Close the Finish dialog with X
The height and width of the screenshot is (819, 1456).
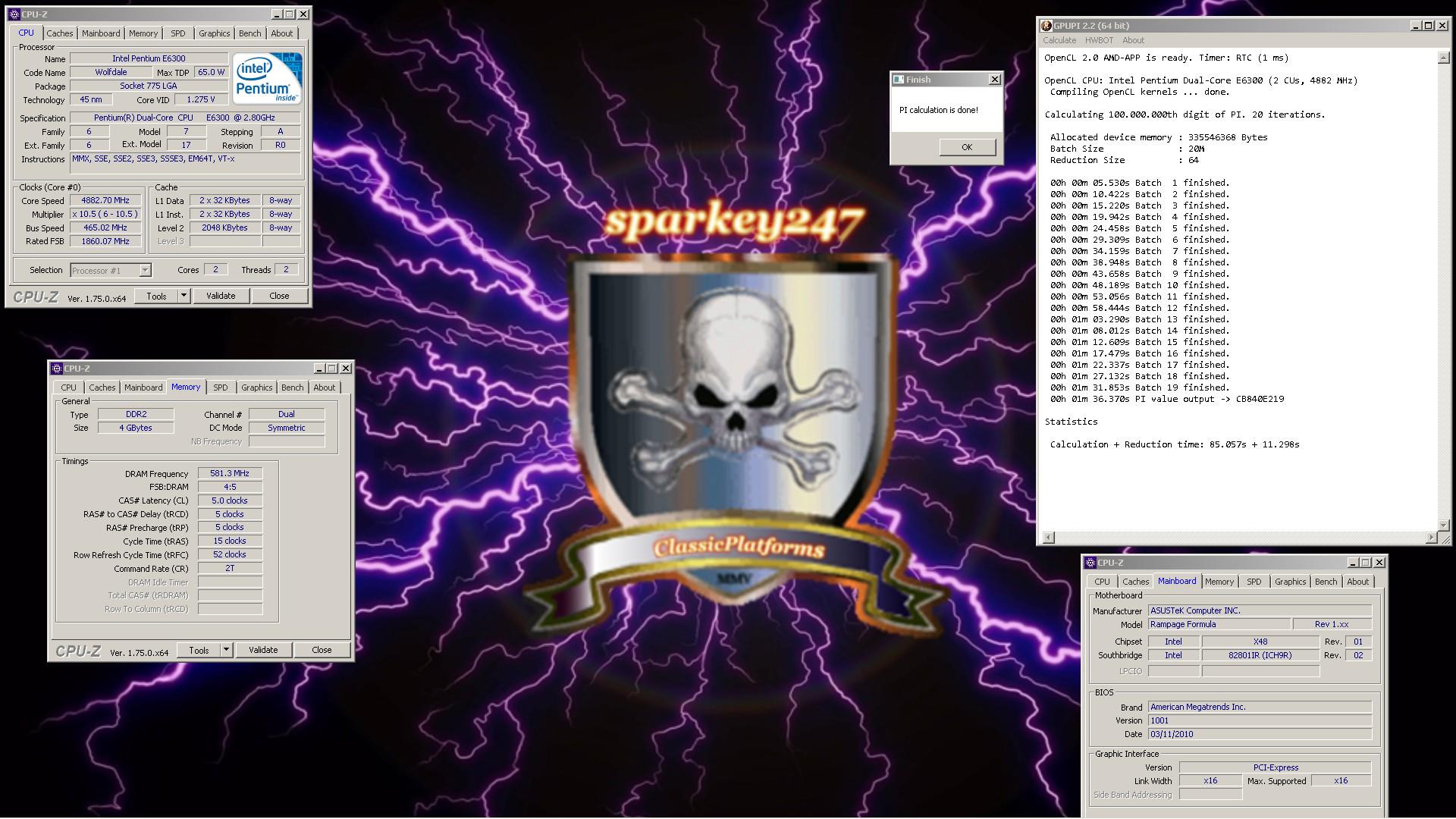995,80
